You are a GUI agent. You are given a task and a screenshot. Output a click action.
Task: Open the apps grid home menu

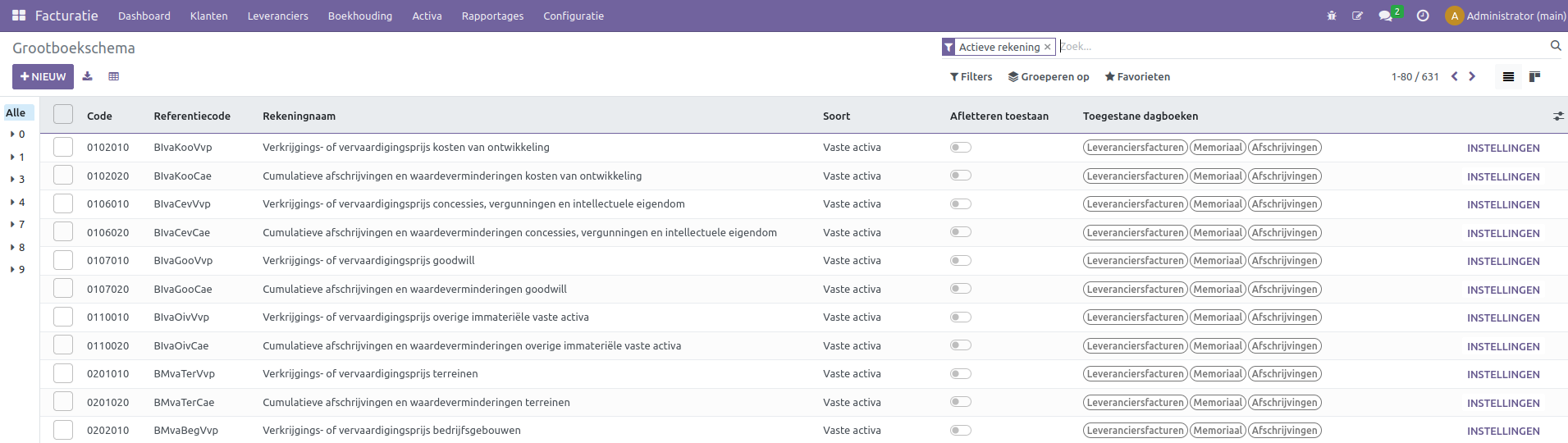pos(19,16)
